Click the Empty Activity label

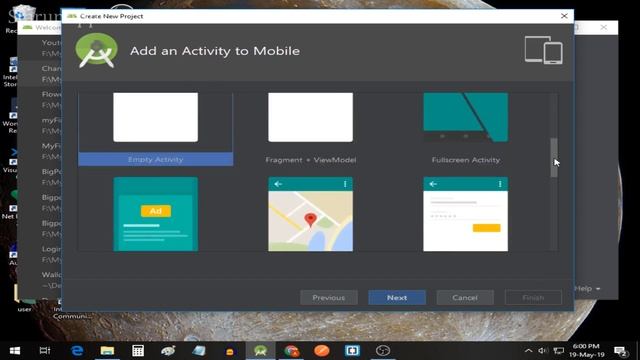point(156,160)
